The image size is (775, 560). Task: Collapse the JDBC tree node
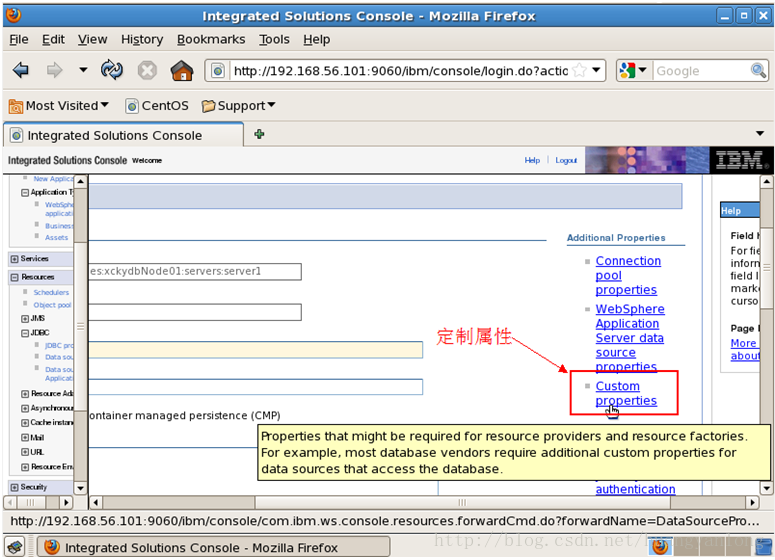point(25,334)
